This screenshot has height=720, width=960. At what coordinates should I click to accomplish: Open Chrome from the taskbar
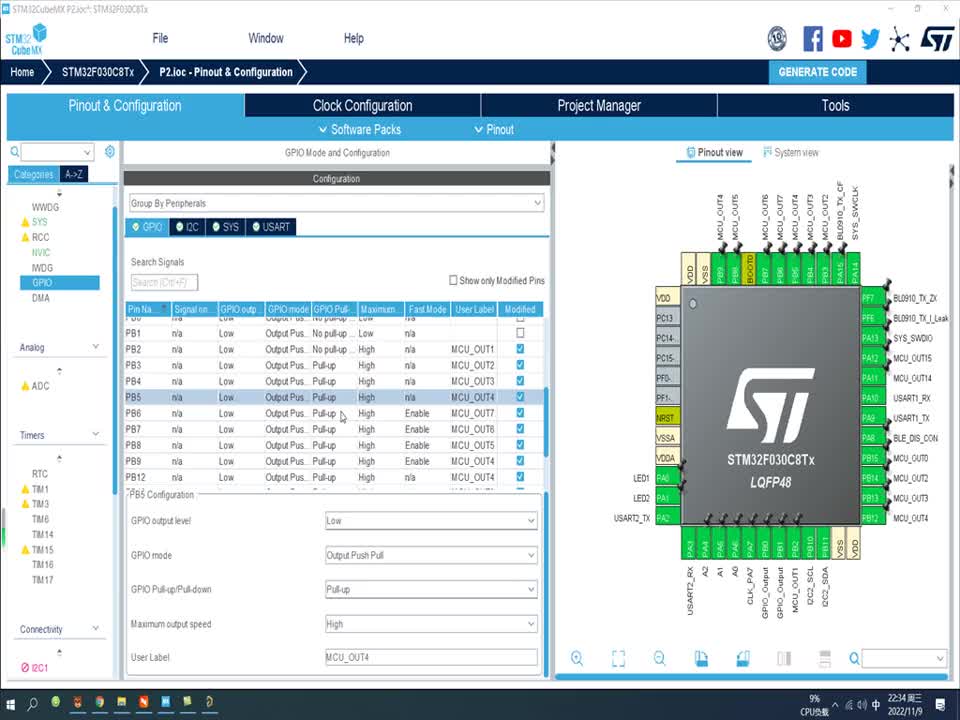coord(99,702)
